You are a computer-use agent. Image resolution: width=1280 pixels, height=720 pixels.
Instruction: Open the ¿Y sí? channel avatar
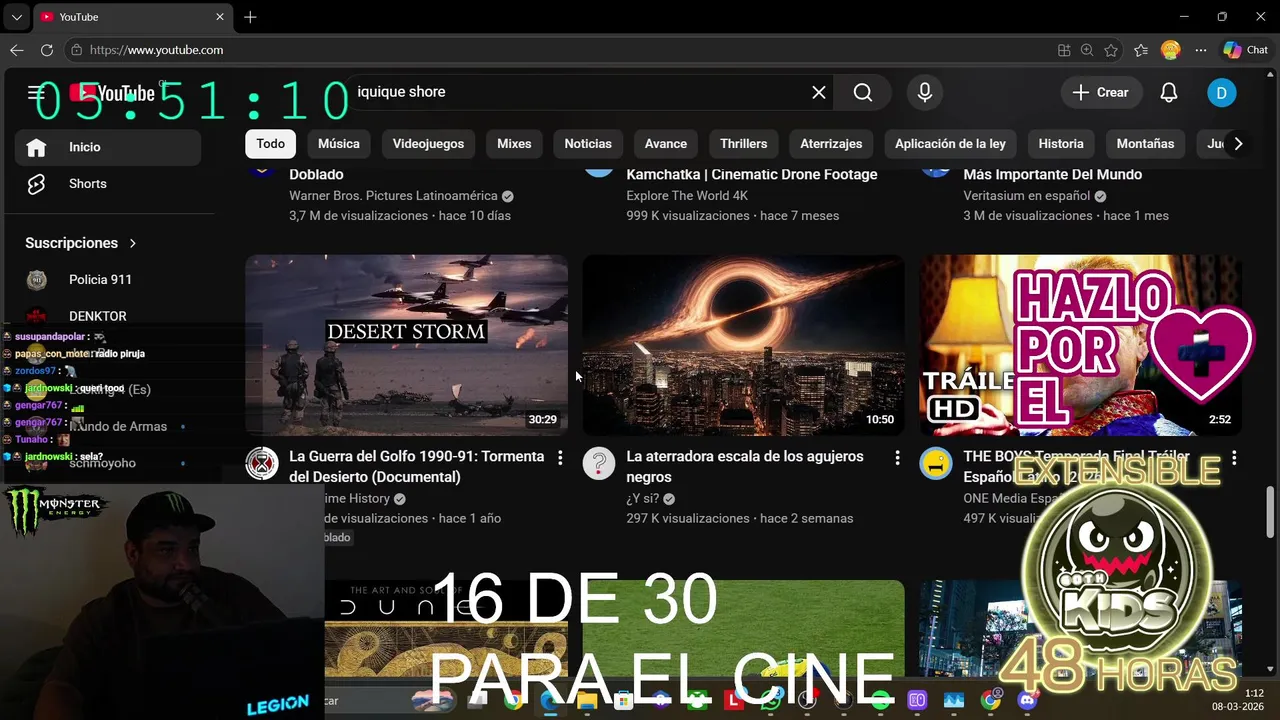point(599,464)
